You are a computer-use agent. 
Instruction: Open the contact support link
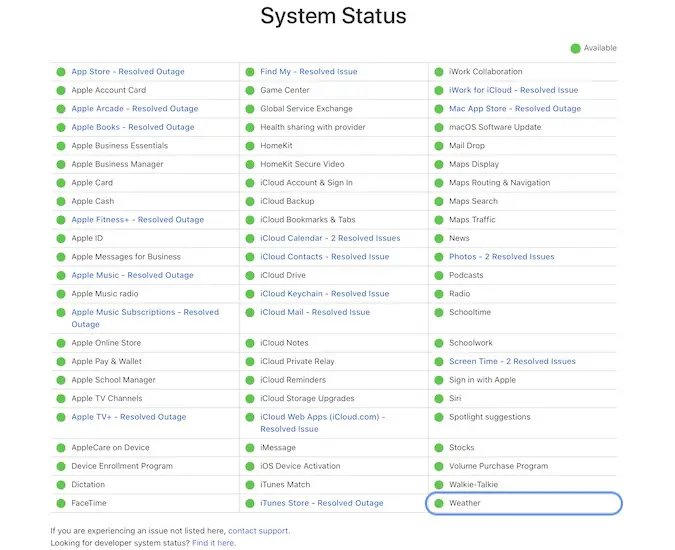258,531
